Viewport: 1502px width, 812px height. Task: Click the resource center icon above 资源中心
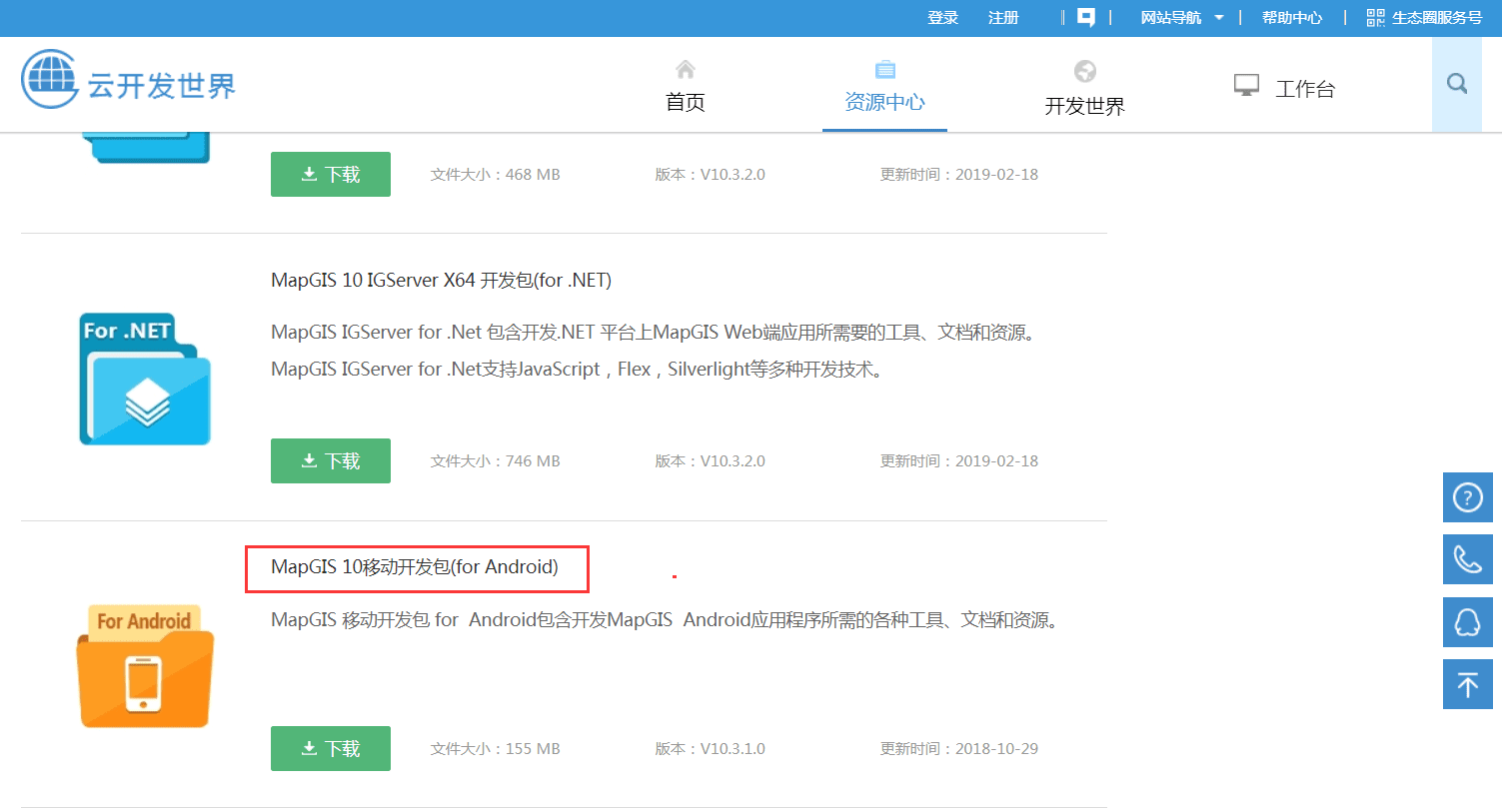tap(885, 69)
